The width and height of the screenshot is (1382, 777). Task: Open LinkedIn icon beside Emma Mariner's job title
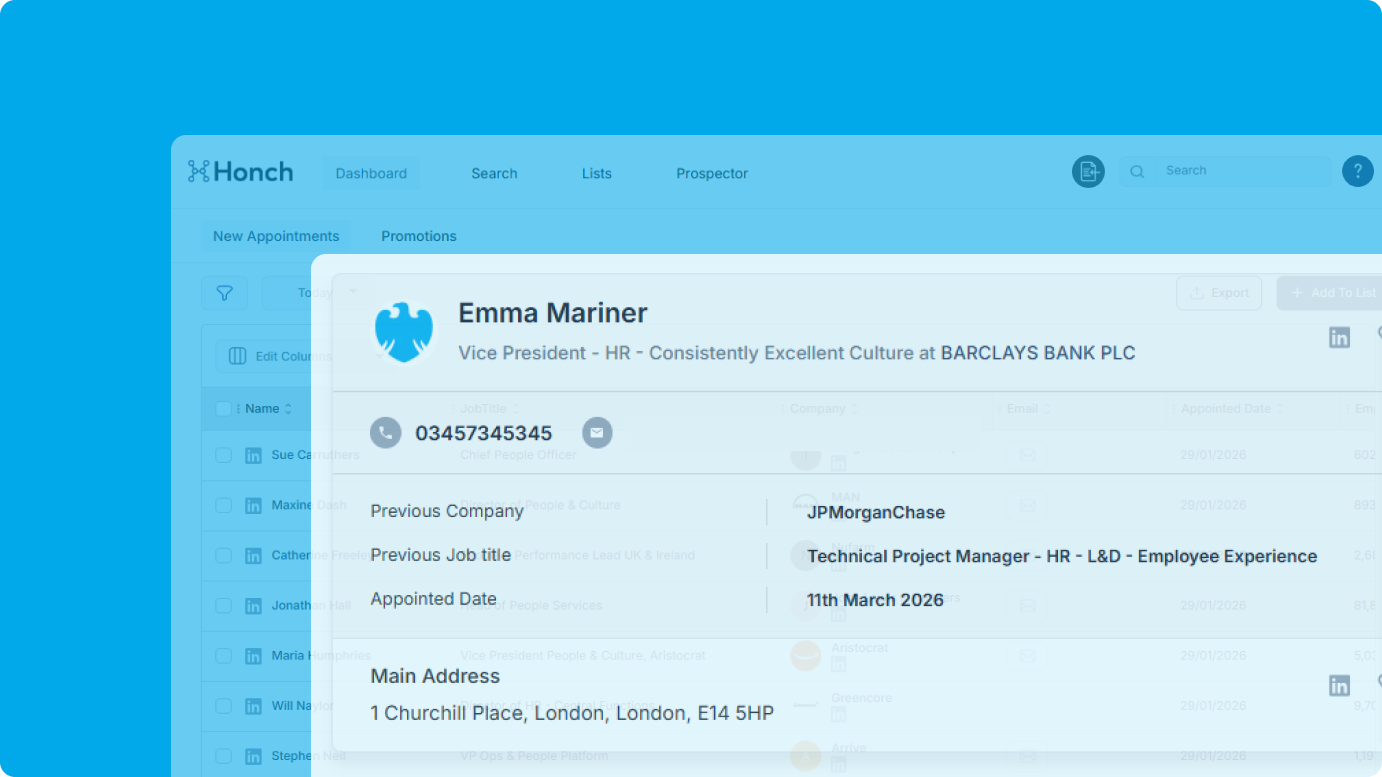coord(1339,338)
